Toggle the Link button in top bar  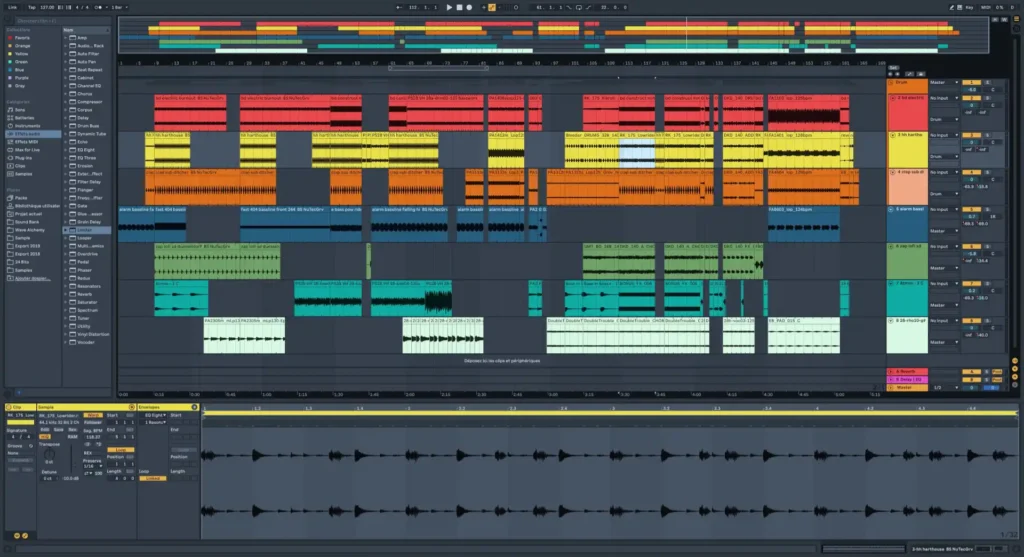coord(12,7)
